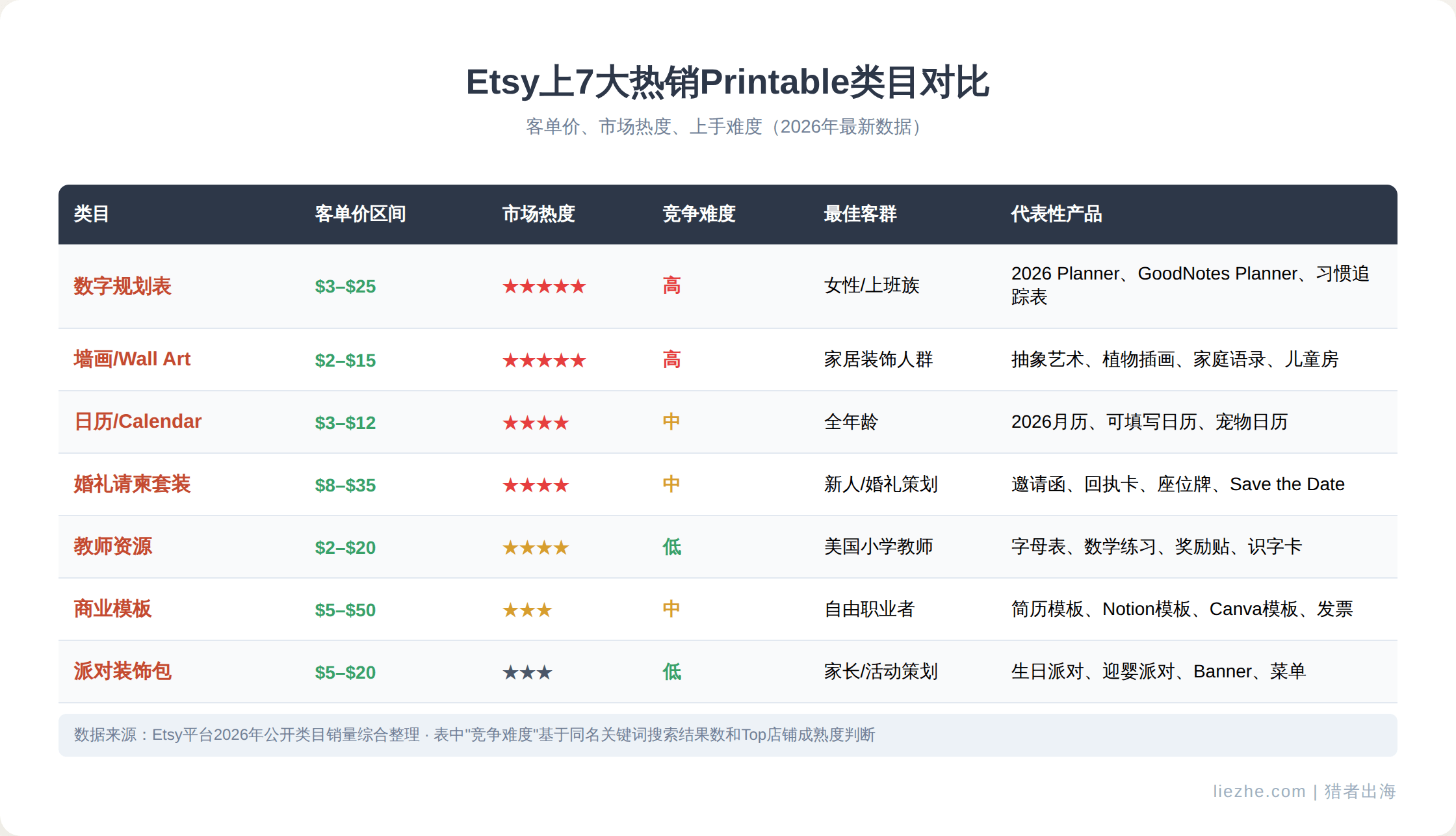The height and width of the screenshot is (836, 1456).
Task: Click the five-star rating in Wall Art row
Action: pyautogui.click(x=544, y=360)
